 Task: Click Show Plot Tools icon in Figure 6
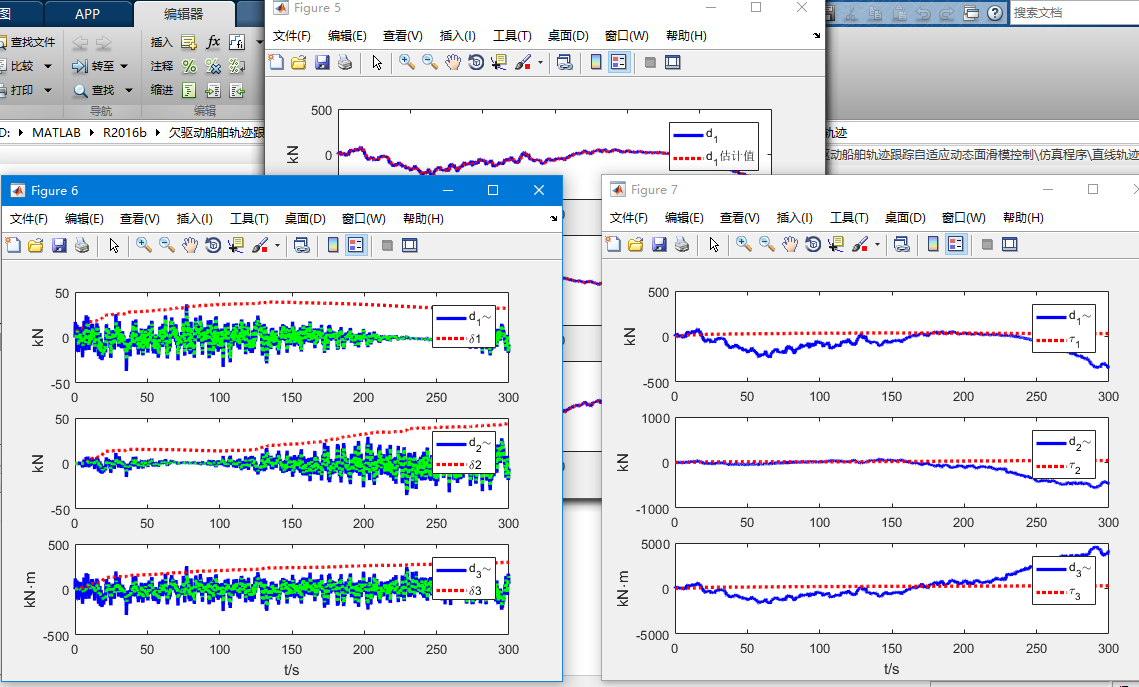[410, 245]
